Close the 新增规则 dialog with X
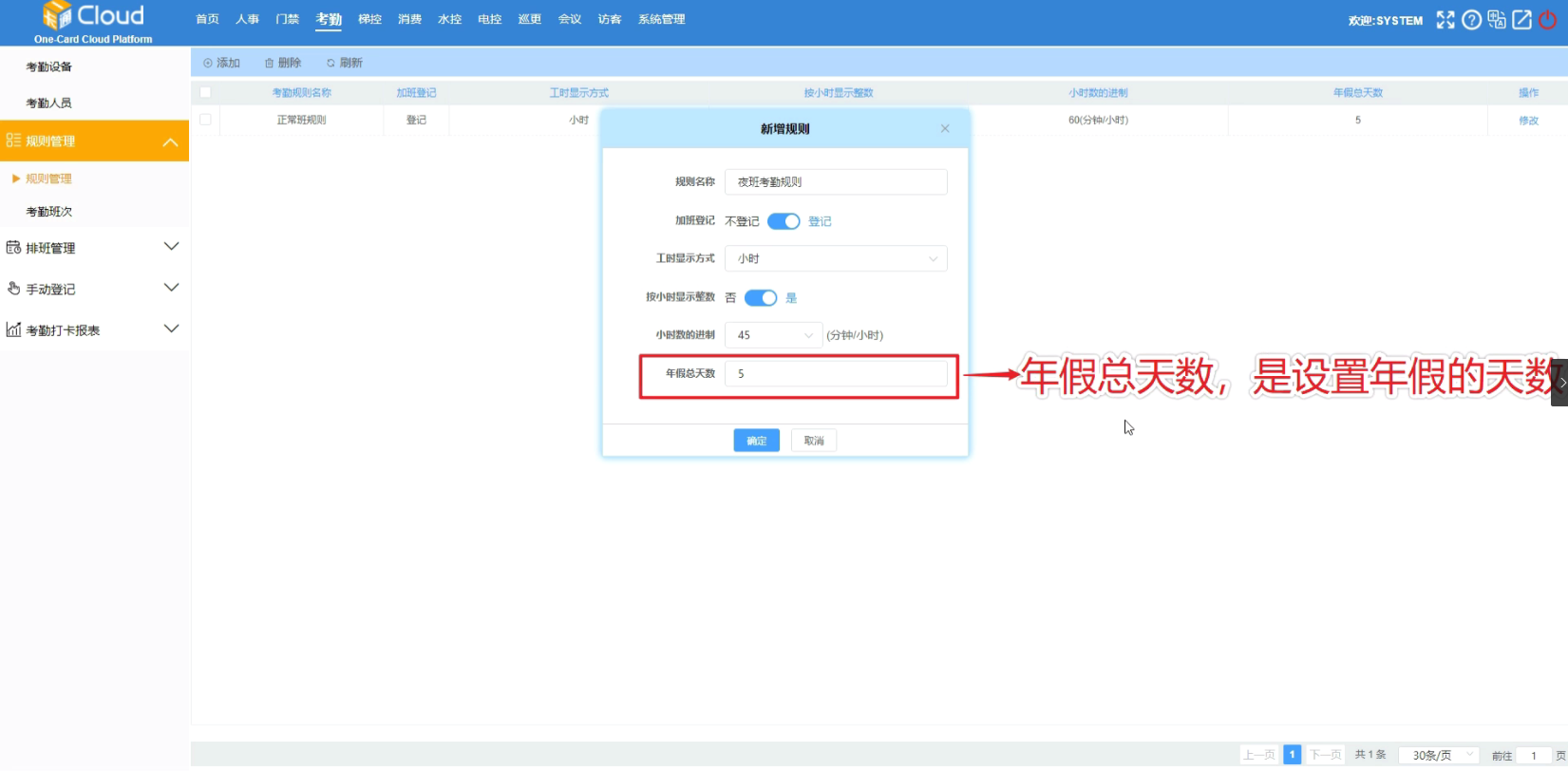Screen dimensions: 1568x771 [945, 129]
